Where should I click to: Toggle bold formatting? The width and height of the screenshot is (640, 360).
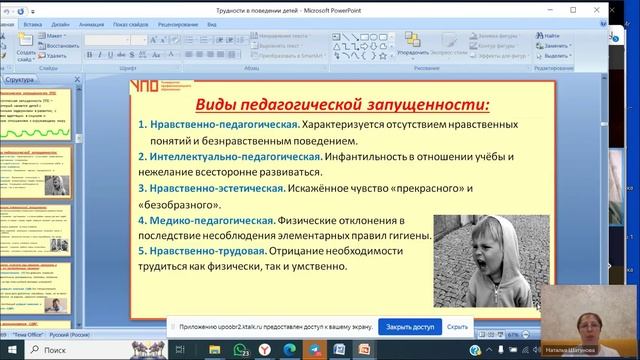point(89,55)
